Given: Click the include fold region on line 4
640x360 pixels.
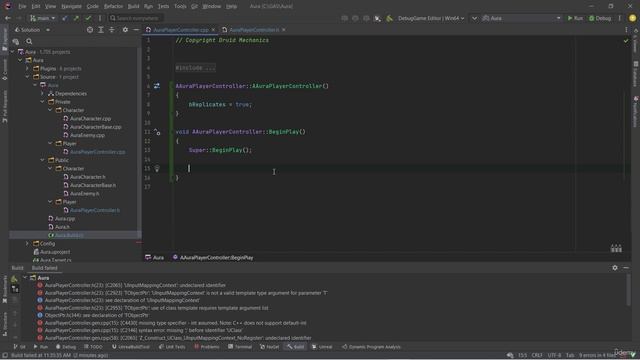Looking at the screenshot, I should (195, 68).
